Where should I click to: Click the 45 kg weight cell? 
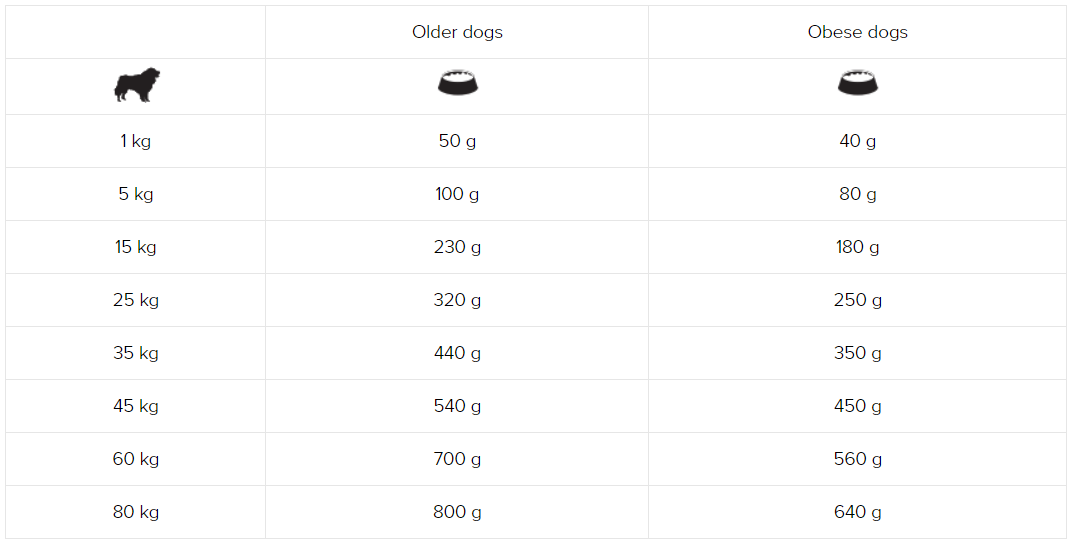point(136,406)
